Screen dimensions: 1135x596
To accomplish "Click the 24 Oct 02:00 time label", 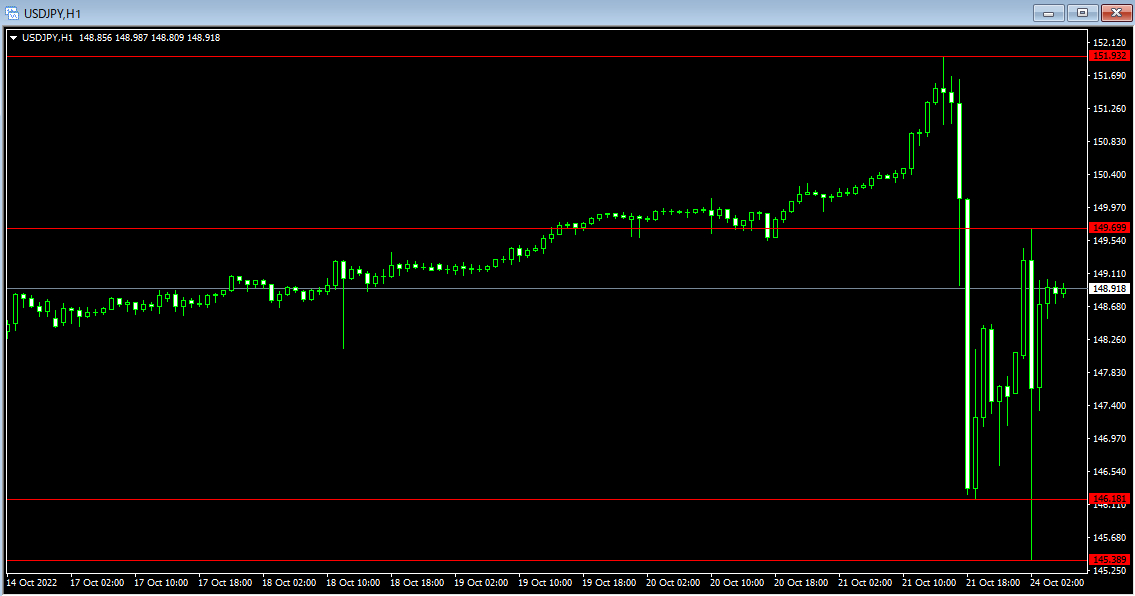I will 1057,583.
